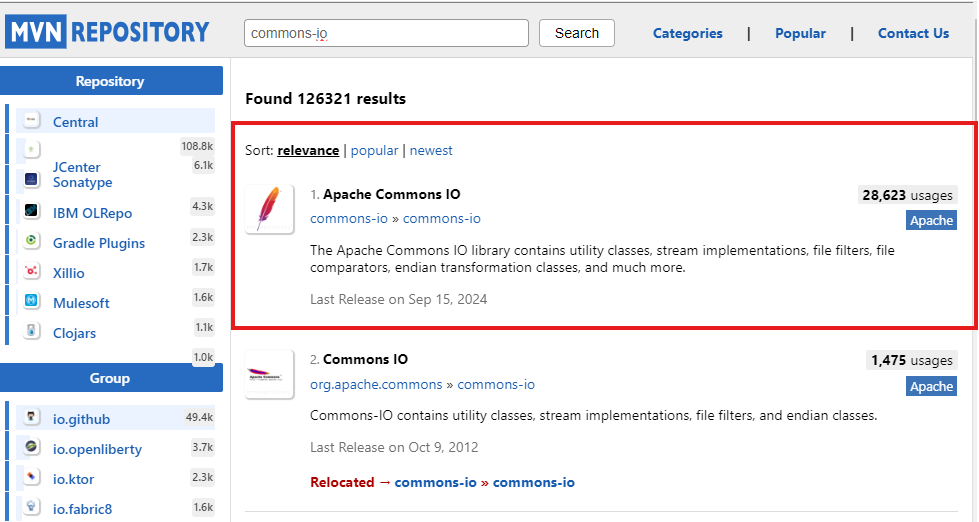Click the Search button
979x522 pixels.
pyautogui.click(x=577, y=33)
